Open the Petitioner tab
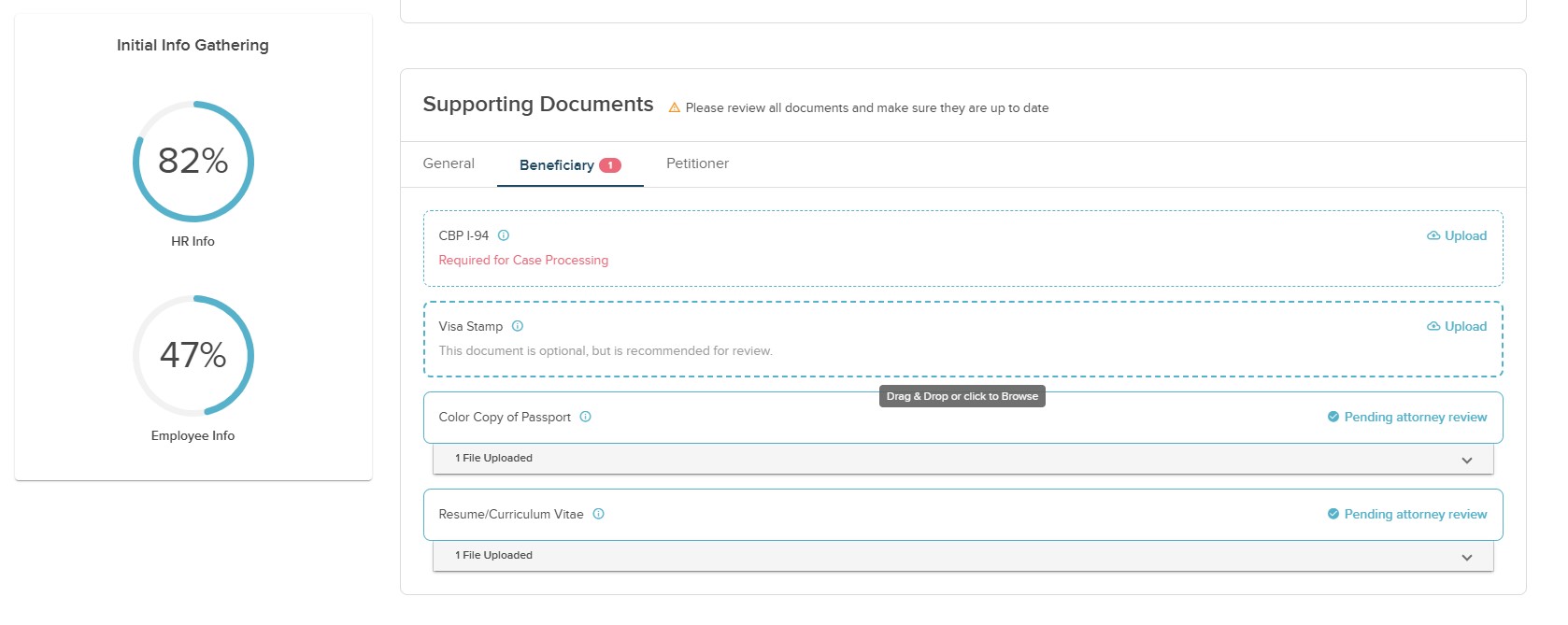Image resolution: width=1568 pixels, height=625 pixels. point(697,163)
